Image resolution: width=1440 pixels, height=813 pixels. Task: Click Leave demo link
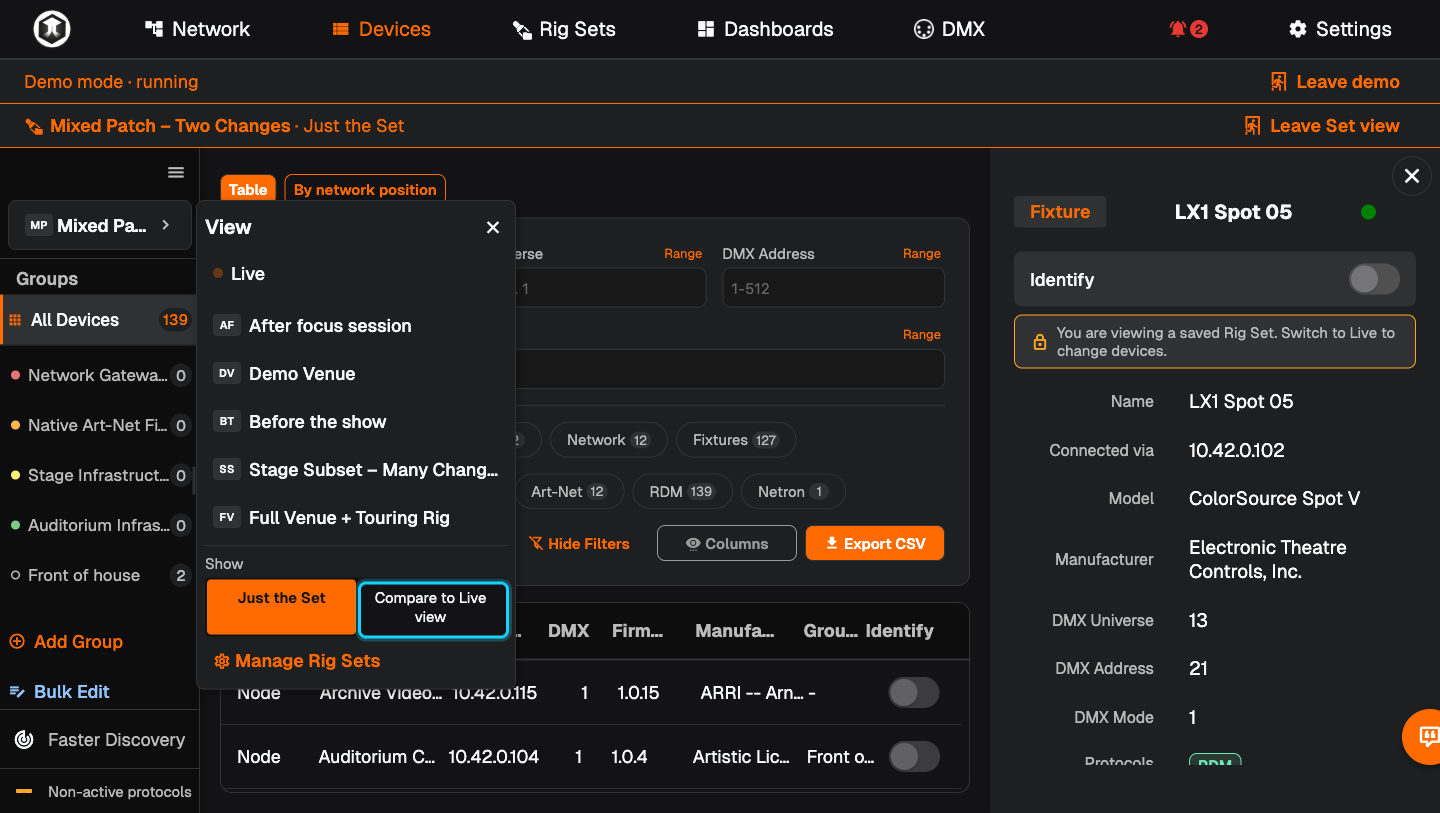point(1335,82)
